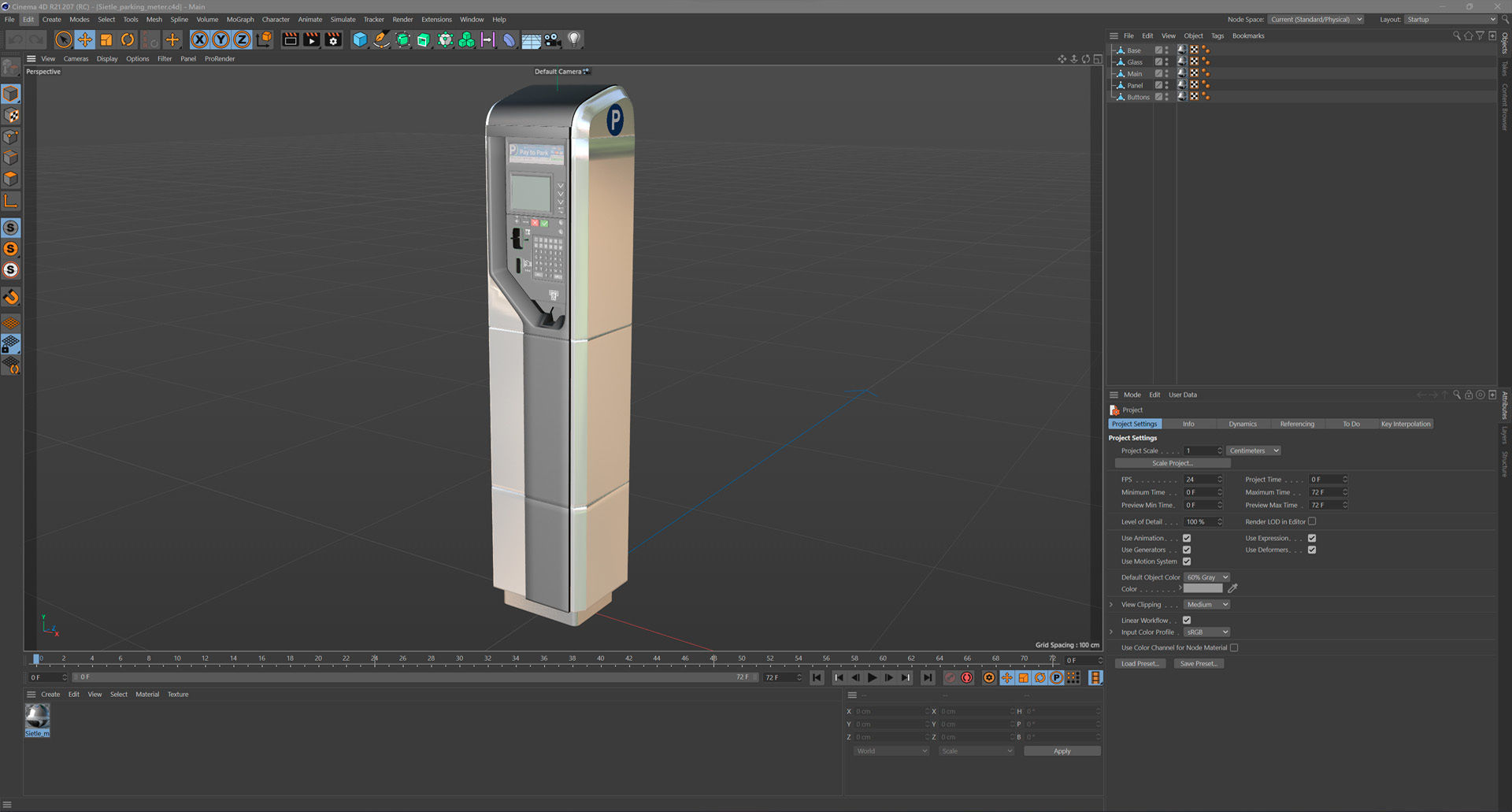Screen dimensions: 1512x812
Task: Switch to Key Interpolation tab
Action: click(x=1406, y=424)
